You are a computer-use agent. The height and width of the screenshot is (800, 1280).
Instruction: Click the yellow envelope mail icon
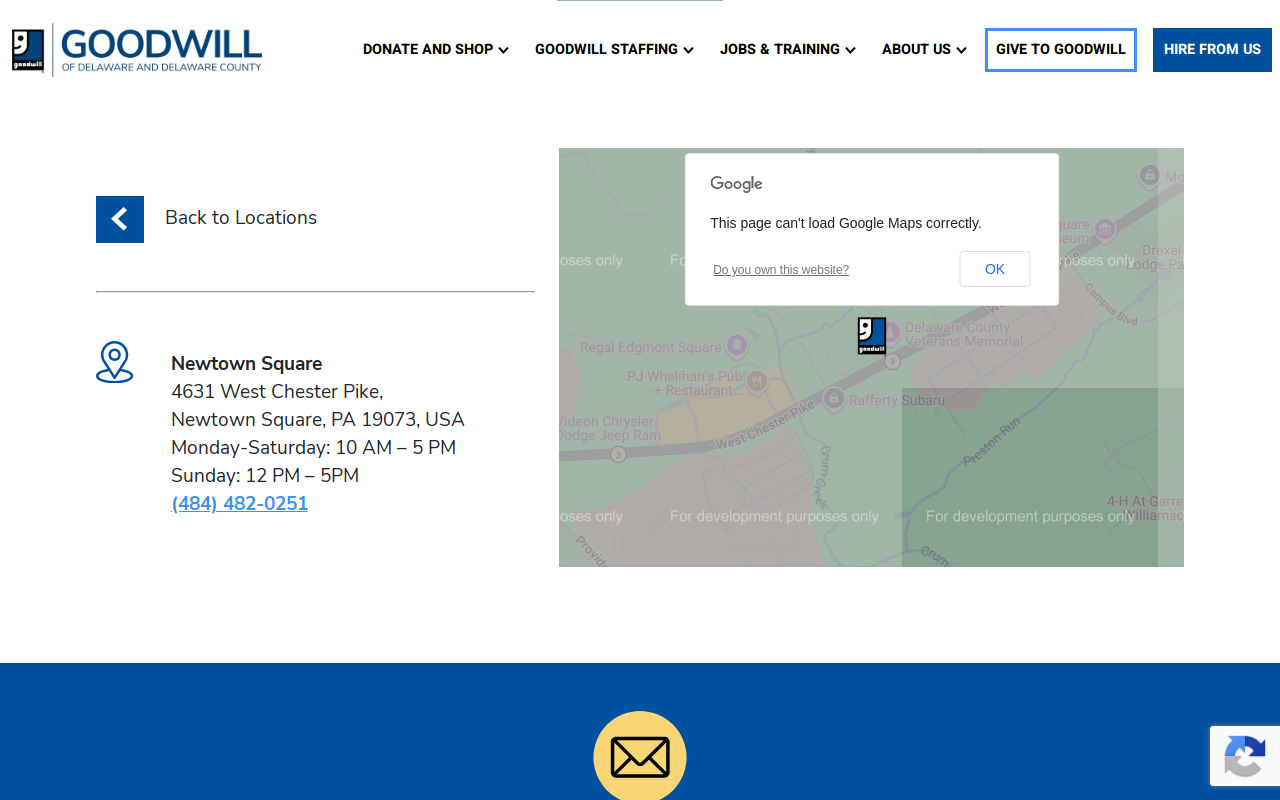pyautogui.click(x=640, y=756)
